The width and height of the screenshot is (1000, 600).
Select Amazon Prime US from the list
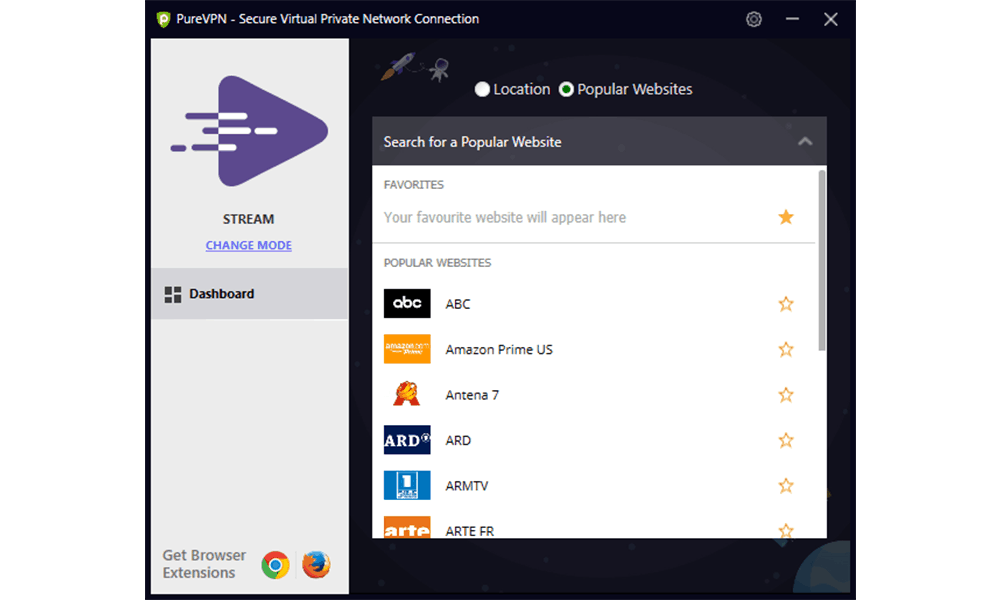click(x=593, y=349)
